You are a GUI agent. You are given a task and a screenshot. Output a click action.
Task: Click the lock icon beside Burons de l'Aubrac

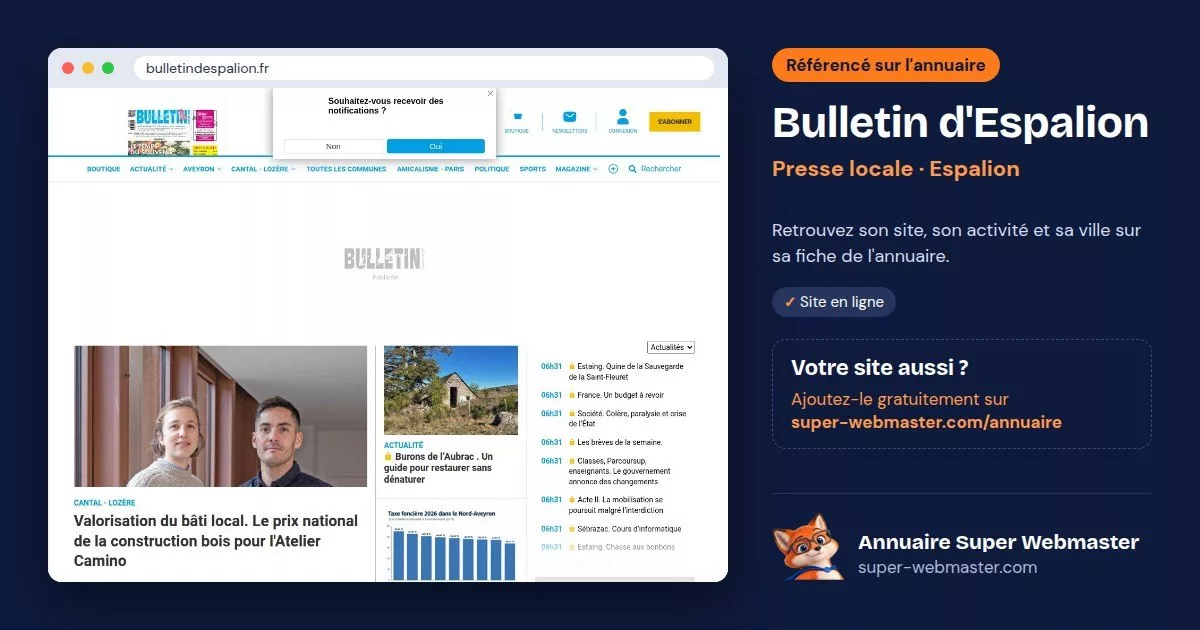coord(388,456)
